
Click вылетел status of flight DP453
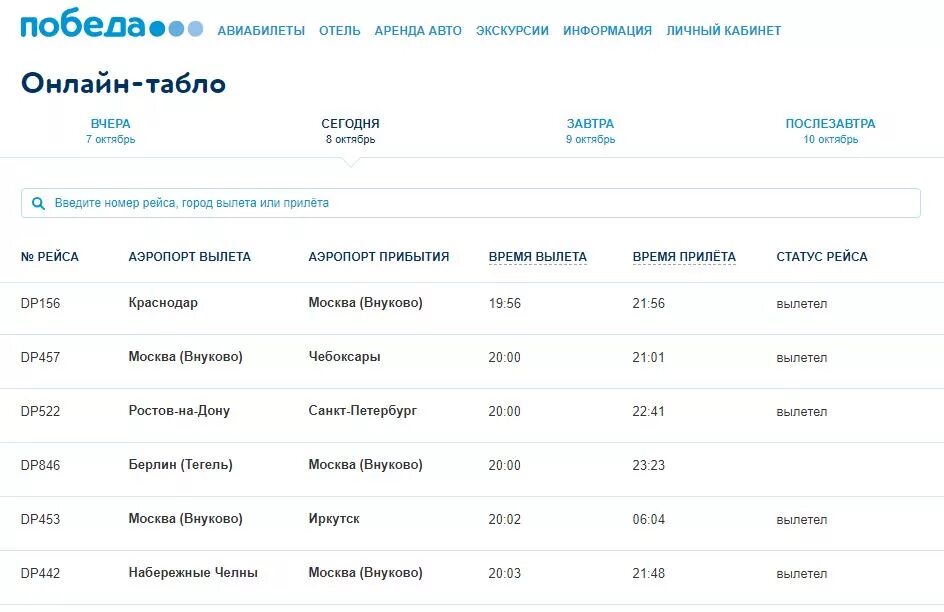point(802,520)
